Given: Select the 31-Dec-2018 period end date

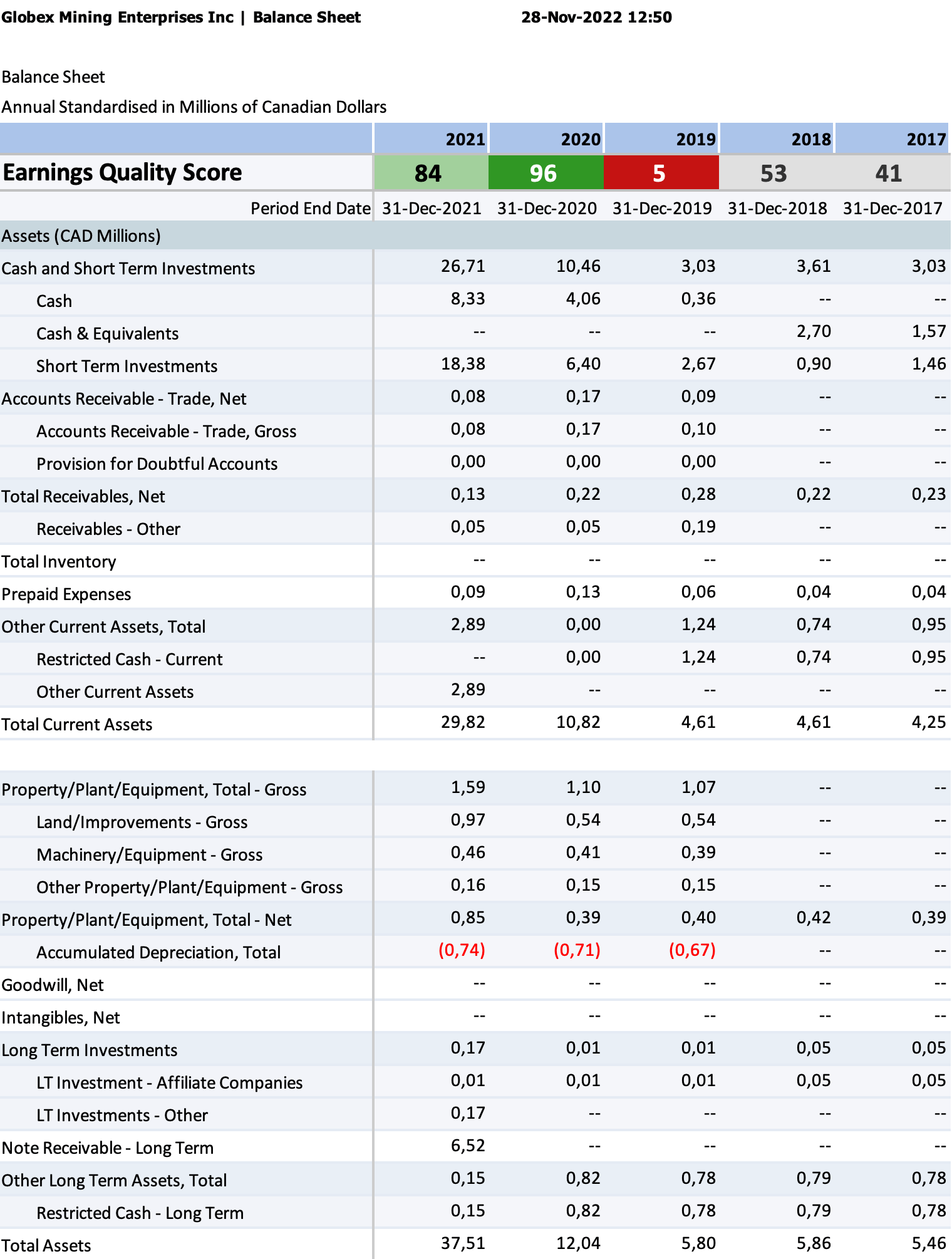Looking at the screenshot, I should [777, 208].
